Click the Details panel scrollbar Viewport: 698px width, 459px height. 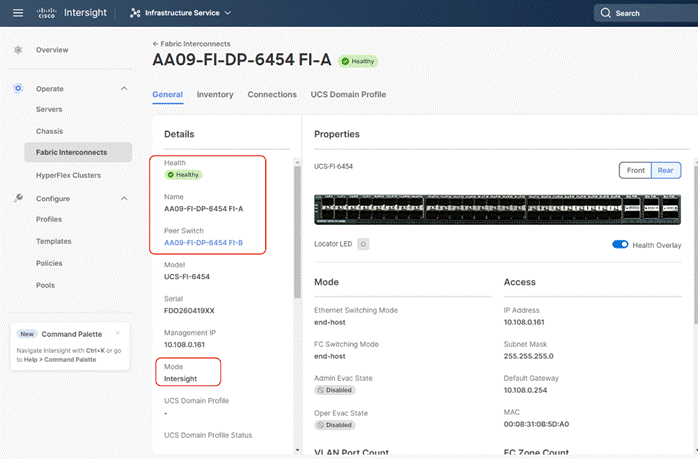click(x=297, y=232)
